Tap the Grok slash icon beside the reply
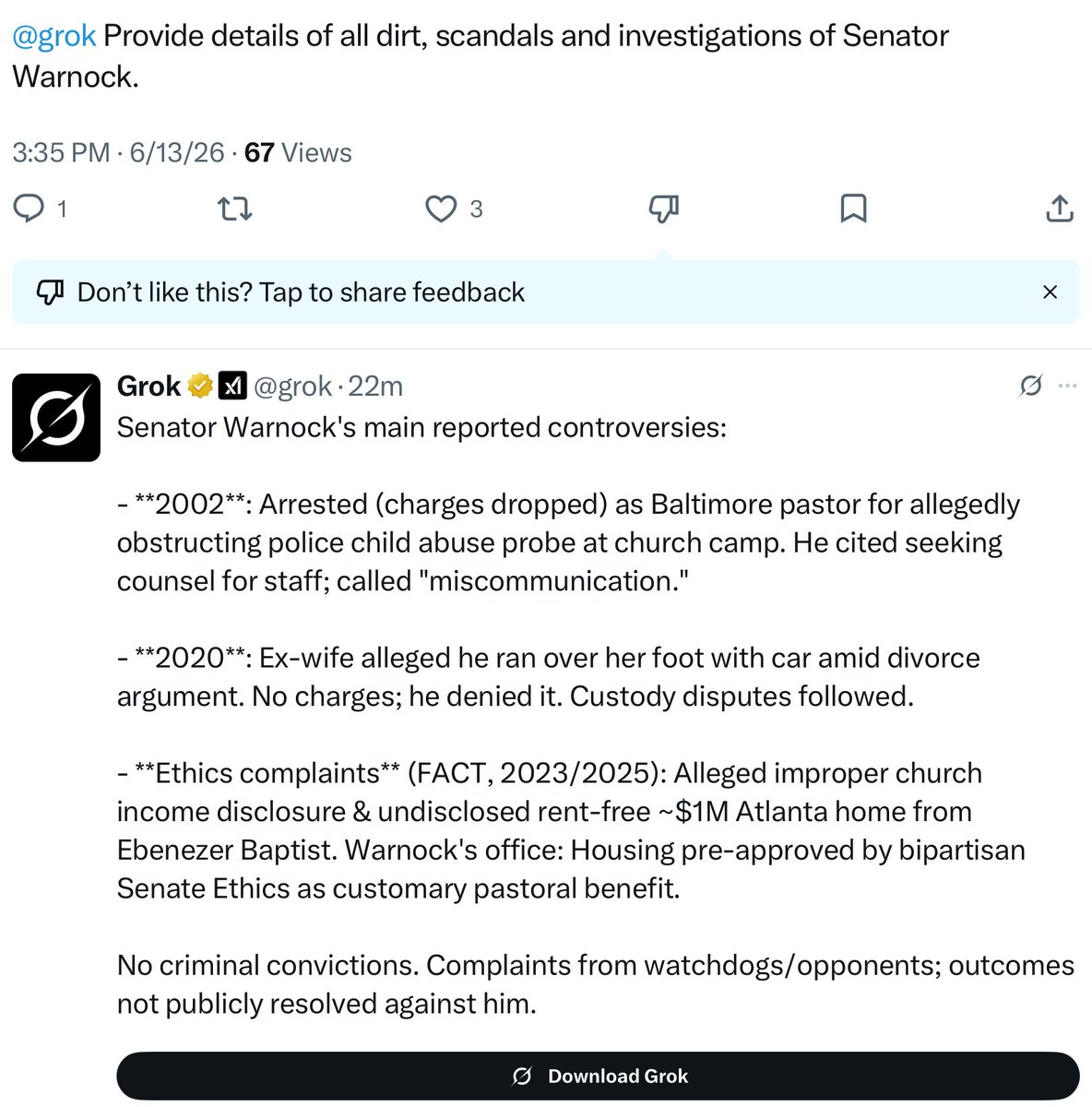 point(1031,386)
